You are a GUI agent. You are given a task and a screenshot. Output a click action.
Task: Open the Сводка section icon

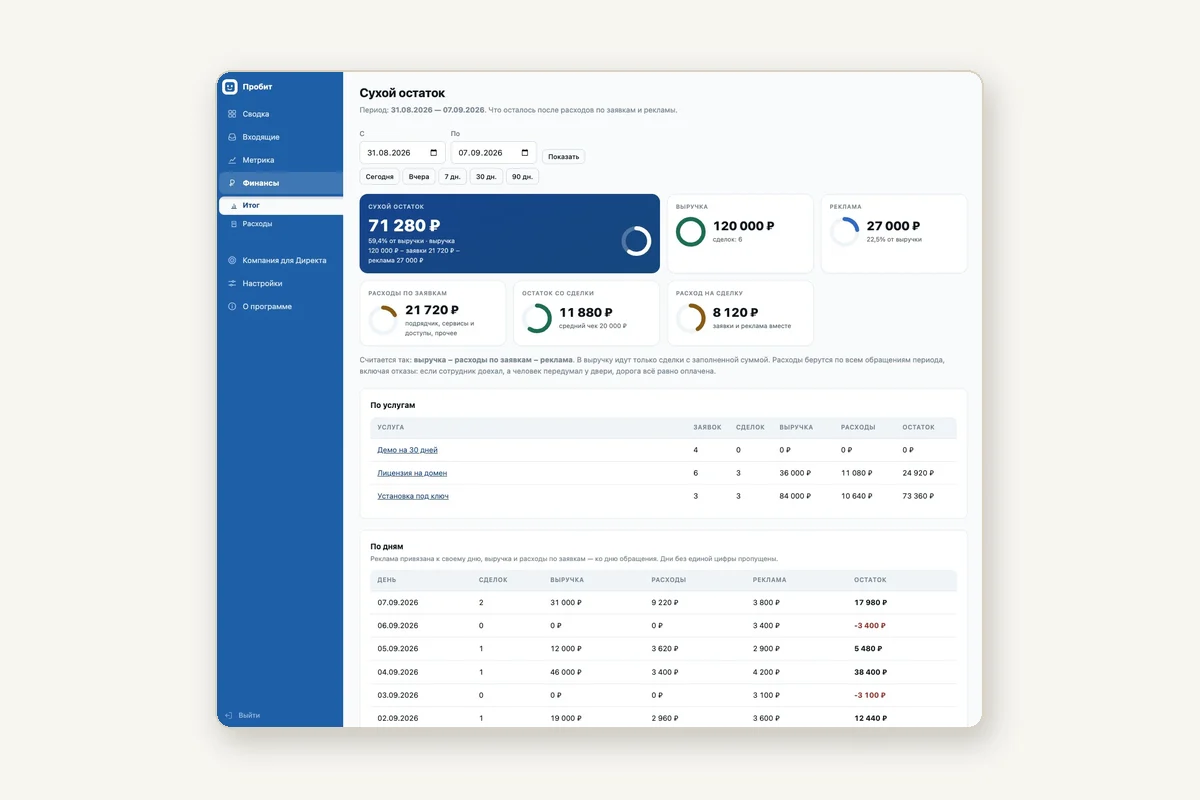232,114
